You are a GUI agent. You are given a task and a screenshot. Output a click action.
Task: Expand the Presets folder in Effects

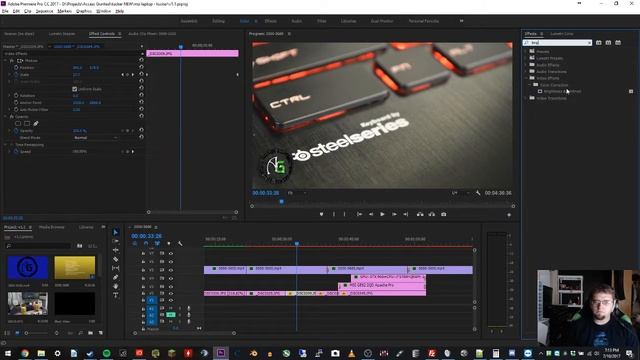pyautogui.click(x=526, y=51)
